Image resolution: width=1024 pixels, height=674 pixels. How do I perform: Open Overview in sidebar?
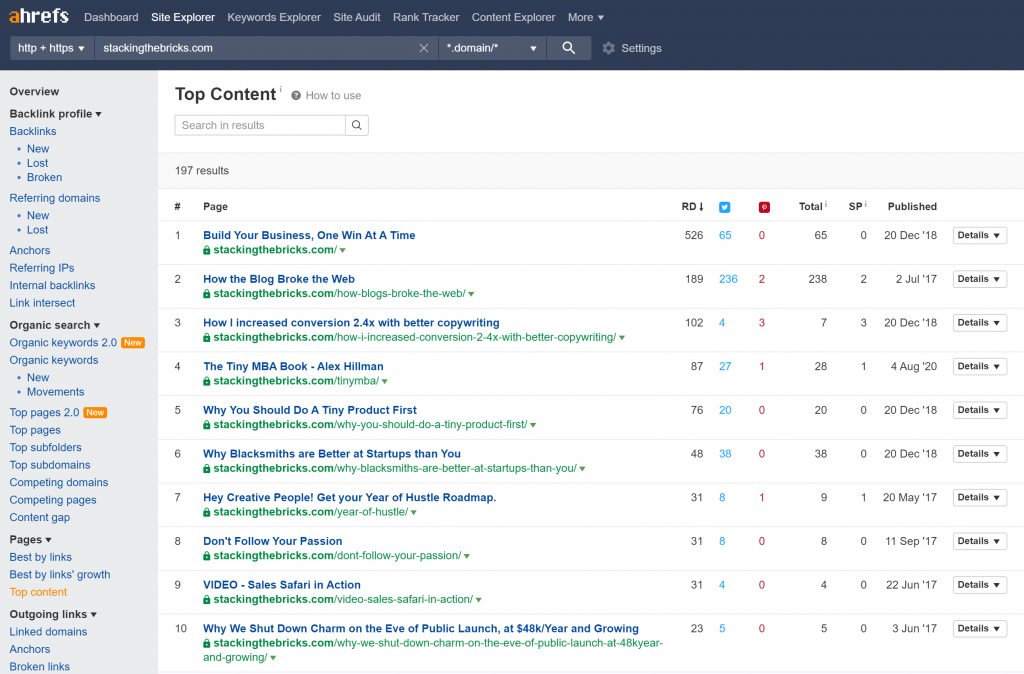coord(34,91)
